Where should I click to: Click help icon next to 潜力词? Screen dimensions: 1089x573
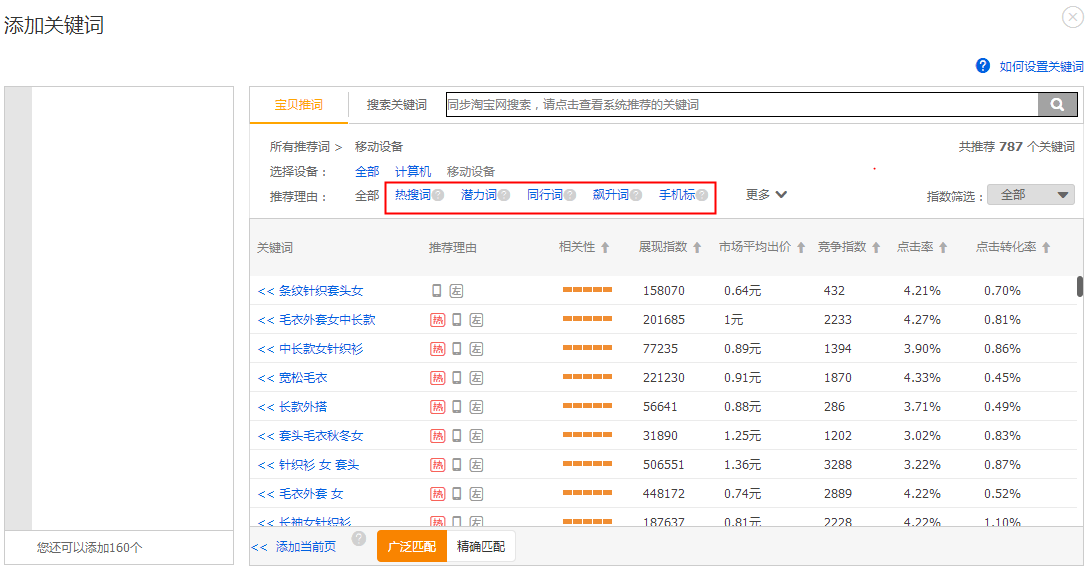click(504, 195)
